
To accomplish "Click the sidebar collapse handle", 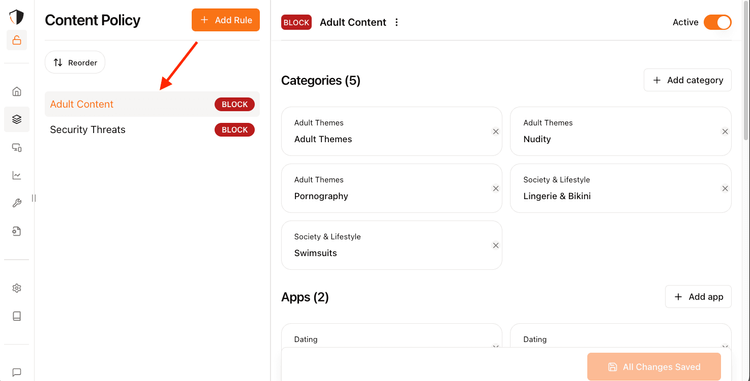I will coord(33,198).
